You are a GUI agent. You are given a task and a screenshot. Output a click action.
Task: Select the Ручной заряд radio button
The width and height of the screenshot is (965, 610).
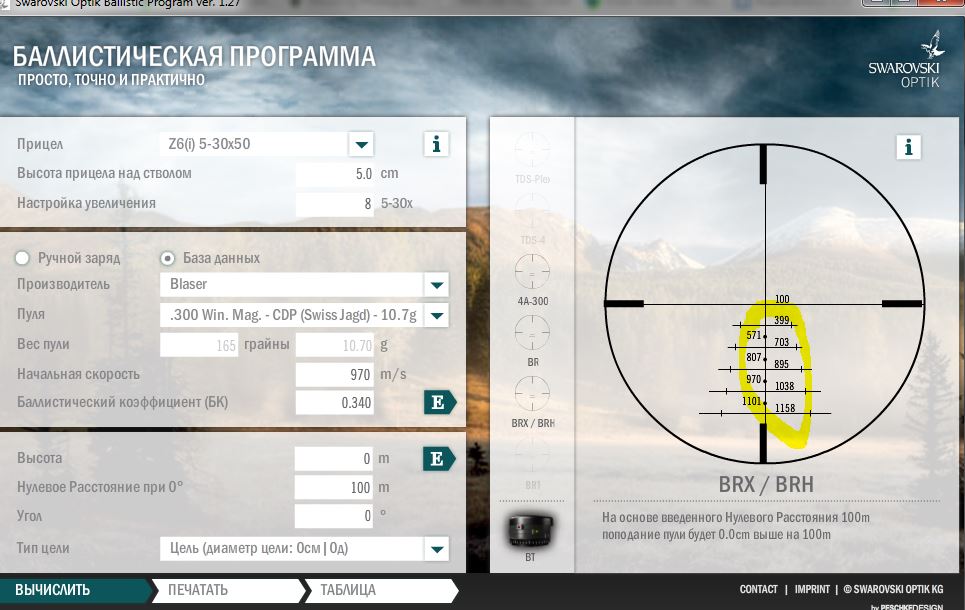[x=23, y=258]
